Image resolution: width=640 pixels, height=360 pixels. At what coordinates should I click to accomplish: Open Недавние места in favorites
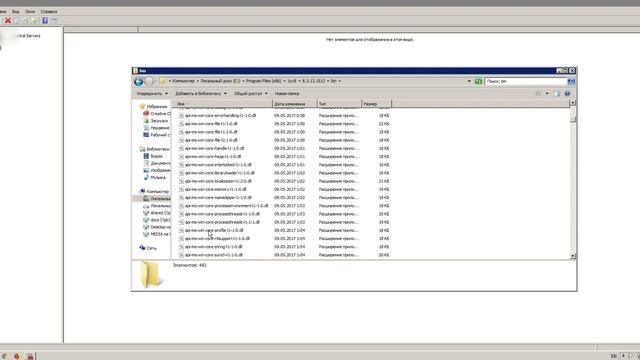tap(157, 128)
